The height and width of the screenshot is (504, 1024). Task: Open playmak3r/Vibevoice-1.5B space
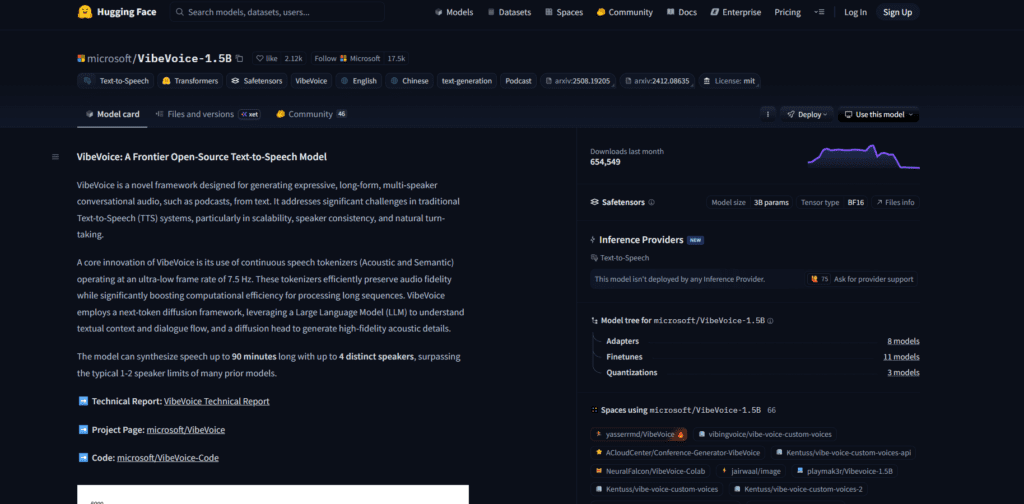tap(844, 471)
